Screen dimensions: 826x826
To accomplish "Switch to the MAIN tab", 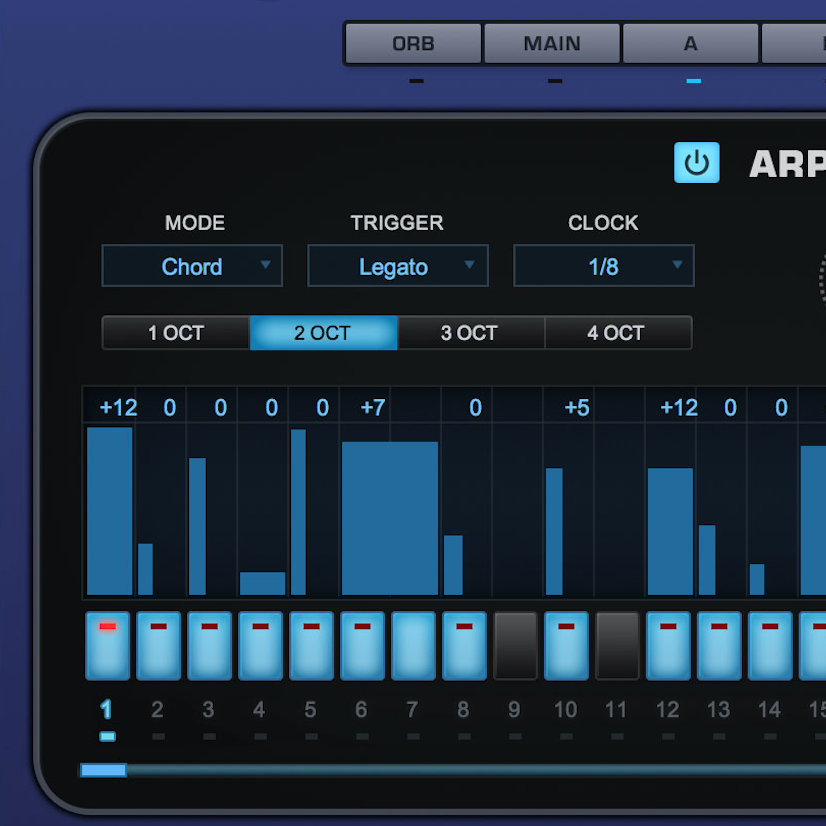I will (552, 44).
